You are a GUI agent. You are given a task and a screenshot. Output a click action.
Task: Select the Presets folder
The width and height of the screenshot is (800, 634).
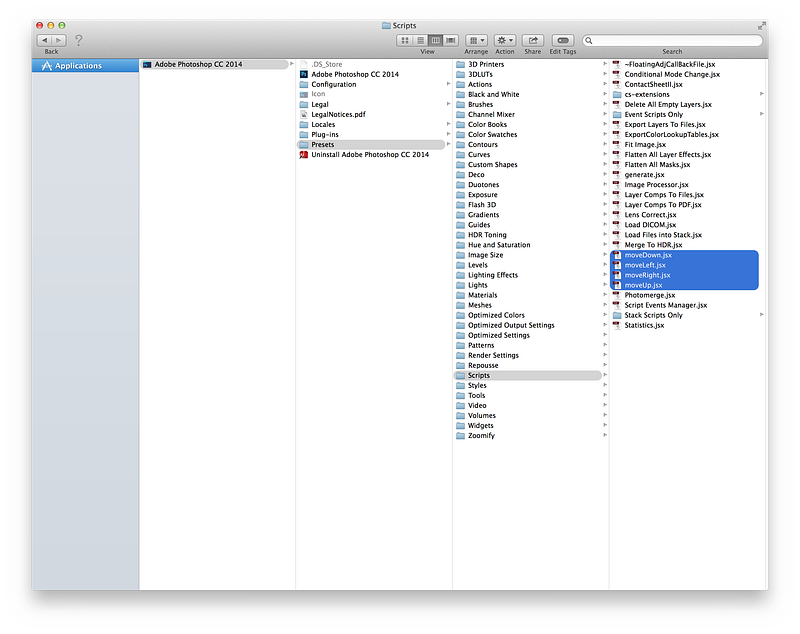371,145
